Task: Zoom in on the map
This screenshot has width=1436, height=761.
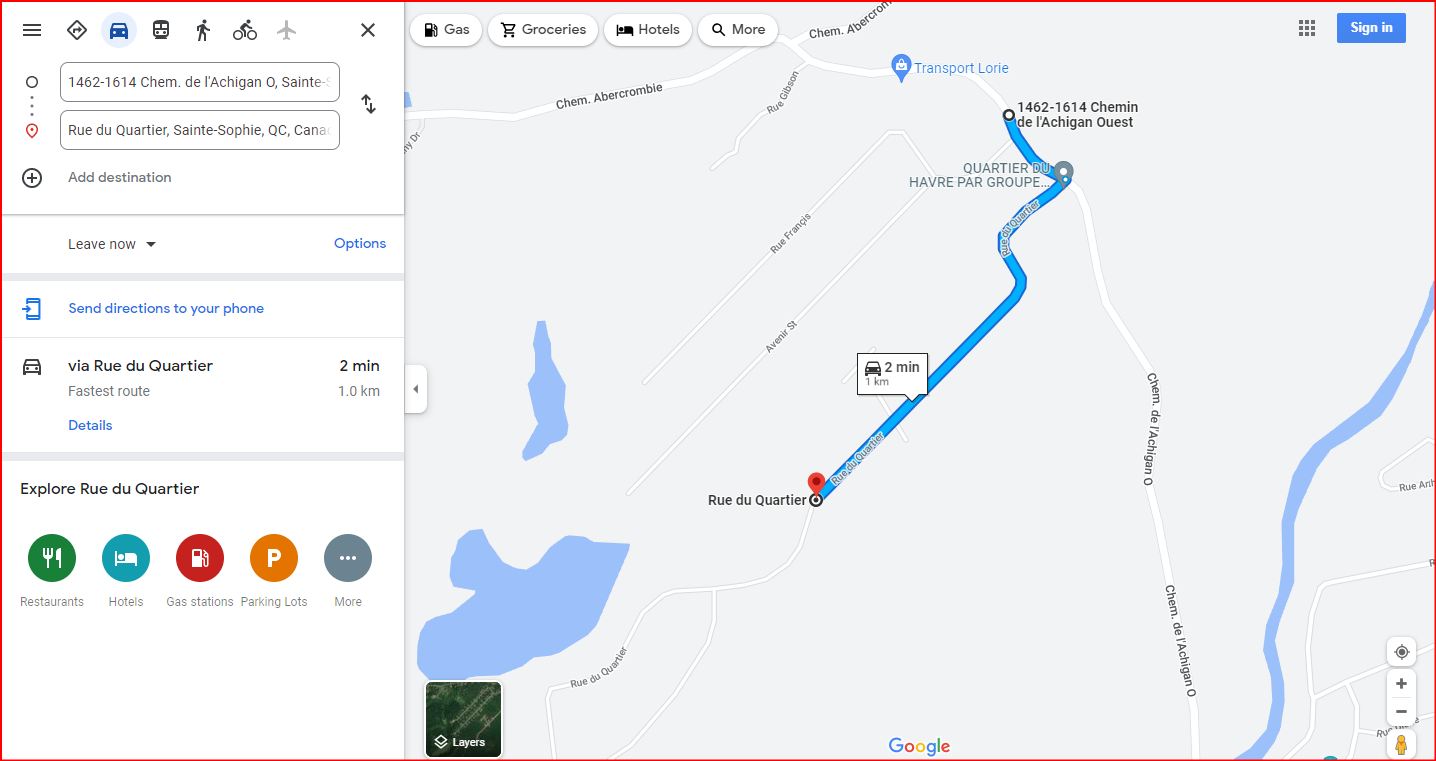Action: (1401, 684)
